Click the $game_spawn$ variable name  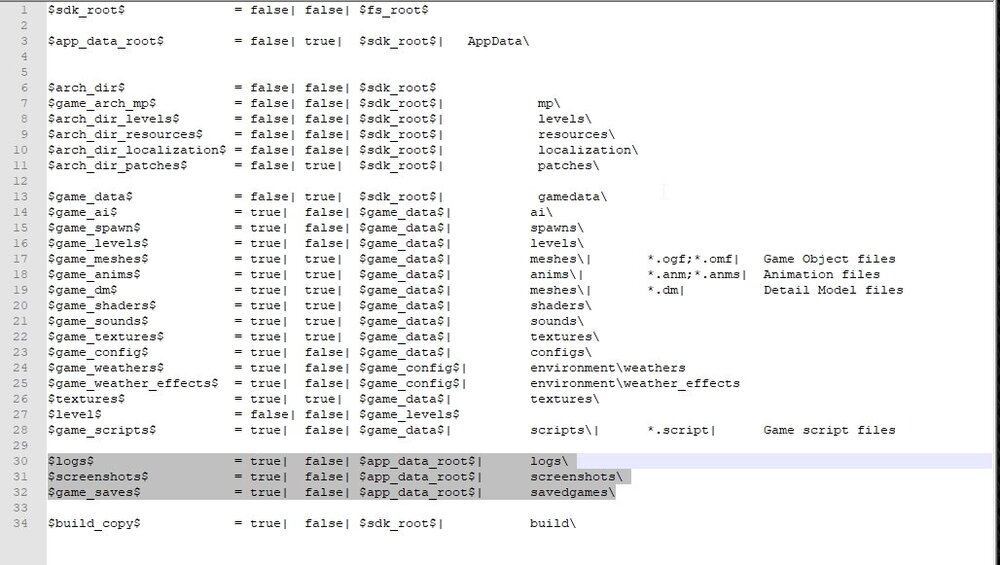pyautogui.click(x=94, y=228)
